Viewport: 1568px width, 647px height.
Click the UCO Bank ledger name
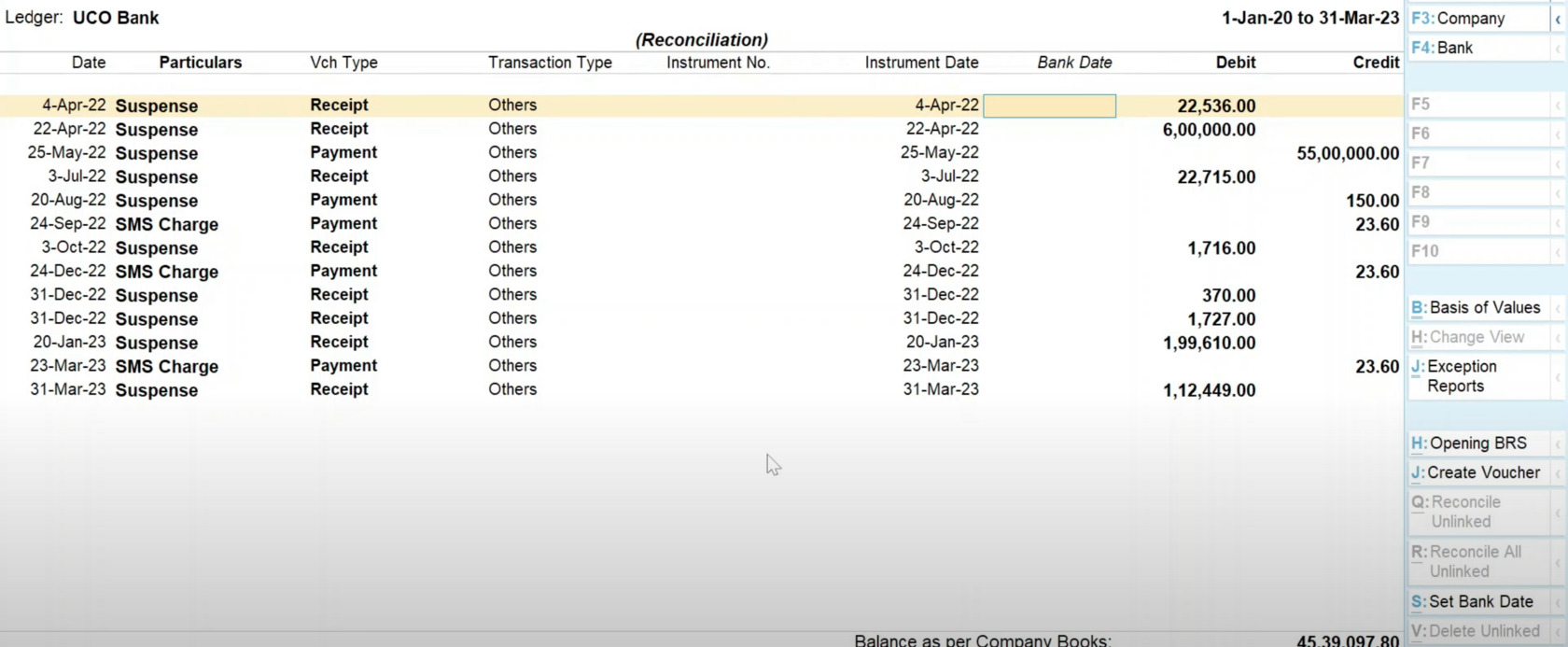pyautogui.click(x=116, y=18)
